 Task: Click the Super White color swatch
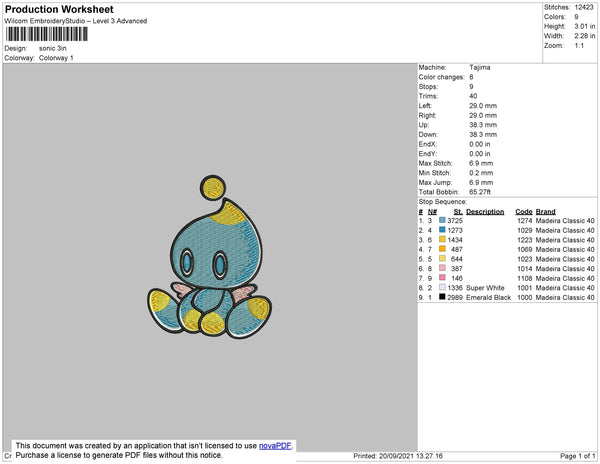pos(442,287)
